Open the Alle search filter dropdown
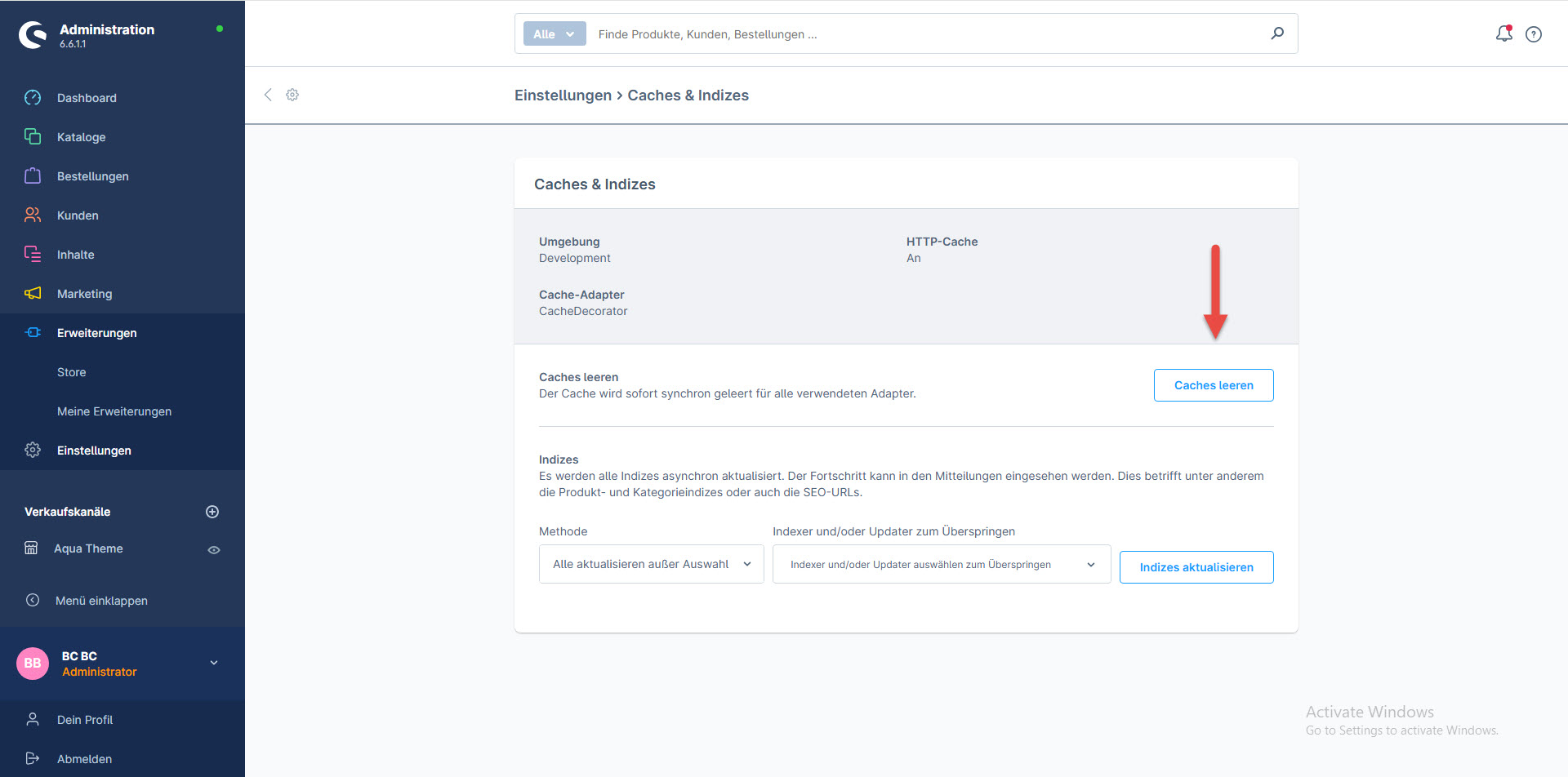Screen dimensions: 1568x777 point(555,34)
